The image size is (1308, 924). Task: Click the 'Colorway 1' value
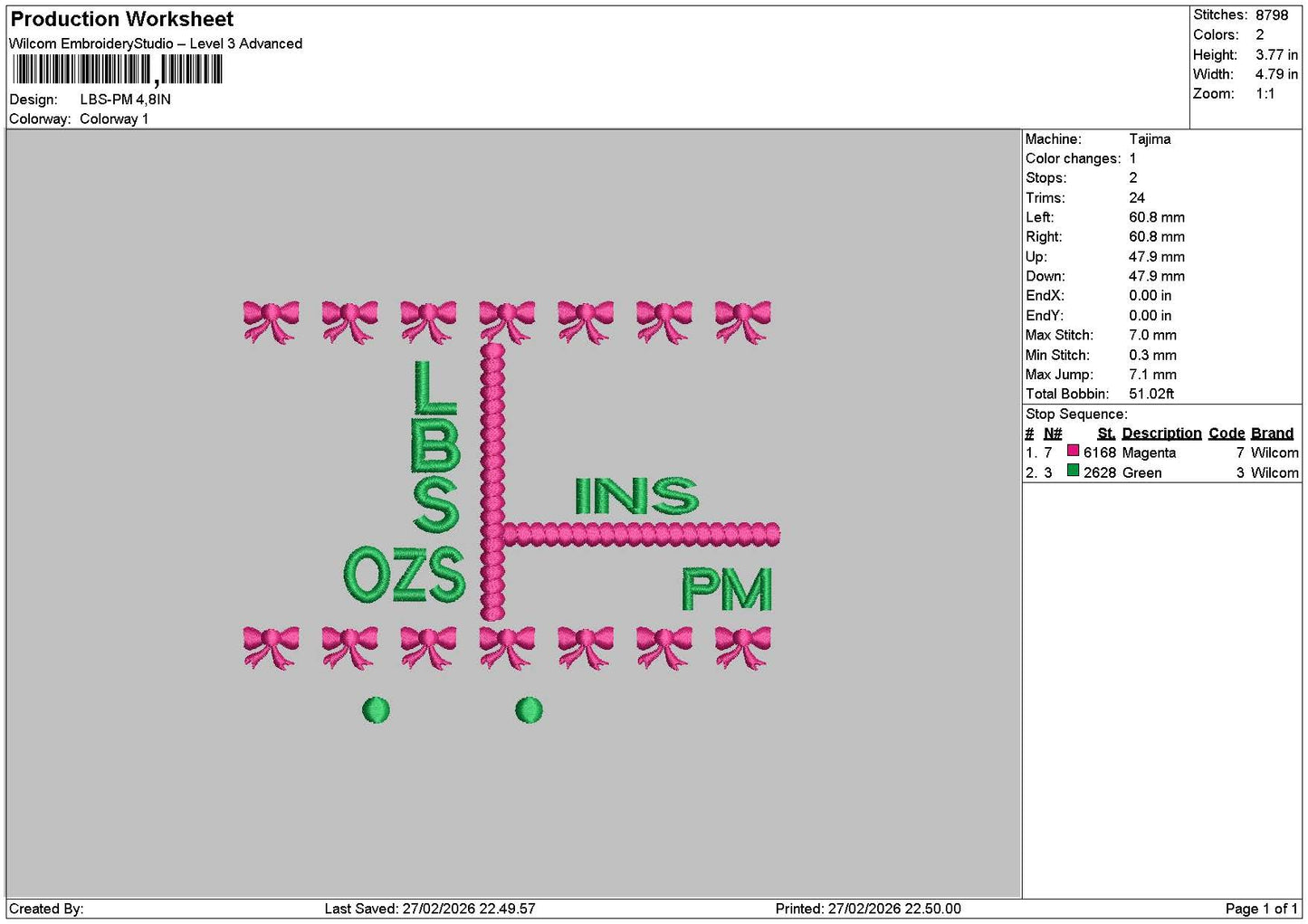114,119
